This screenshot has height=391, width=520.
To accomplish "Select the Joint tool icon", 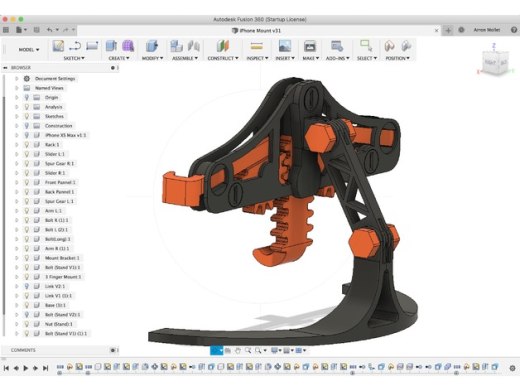I will 194,46.
